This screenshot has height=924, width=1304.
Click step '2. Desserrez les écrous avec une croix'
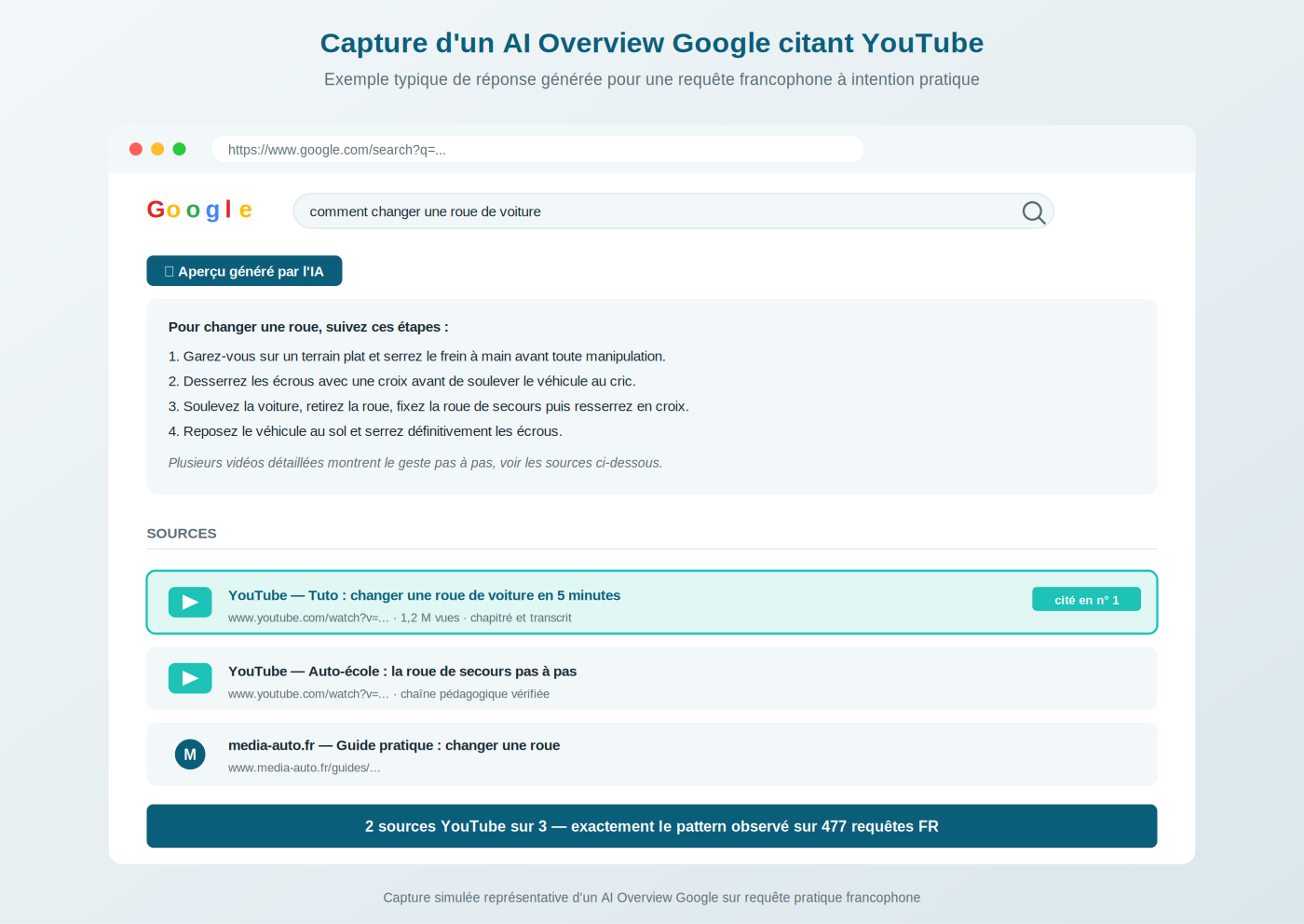click(402, 381)
